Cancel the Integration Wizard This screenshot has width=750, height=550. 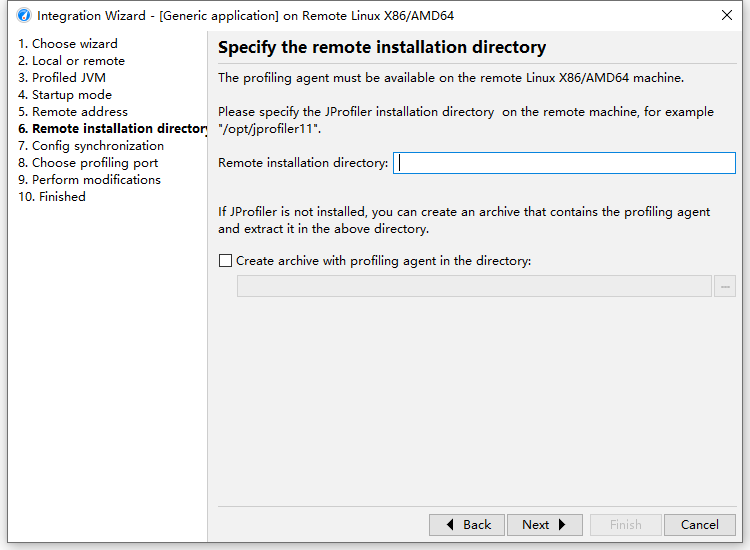[x=699, y=525]
